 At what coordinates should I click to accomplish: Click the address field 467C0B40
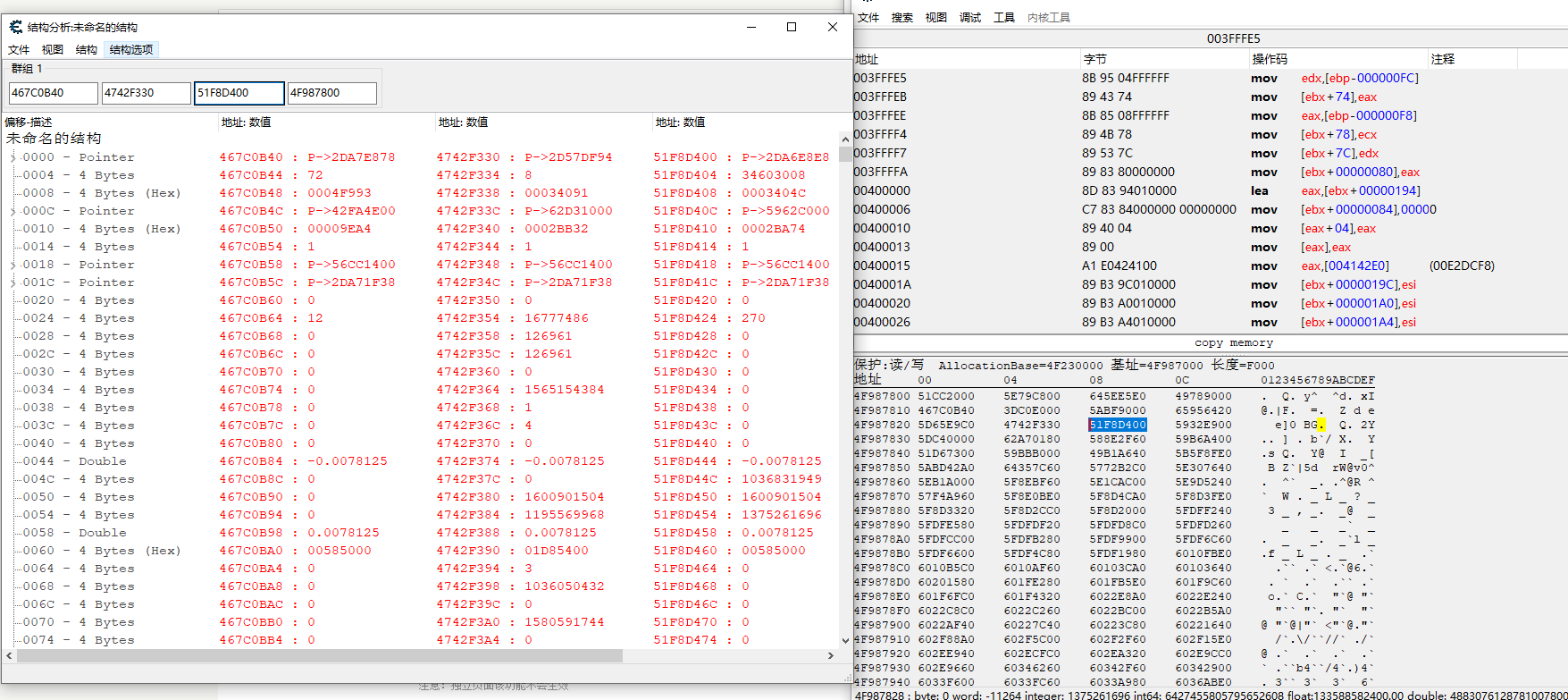click(x=54, y=93)
